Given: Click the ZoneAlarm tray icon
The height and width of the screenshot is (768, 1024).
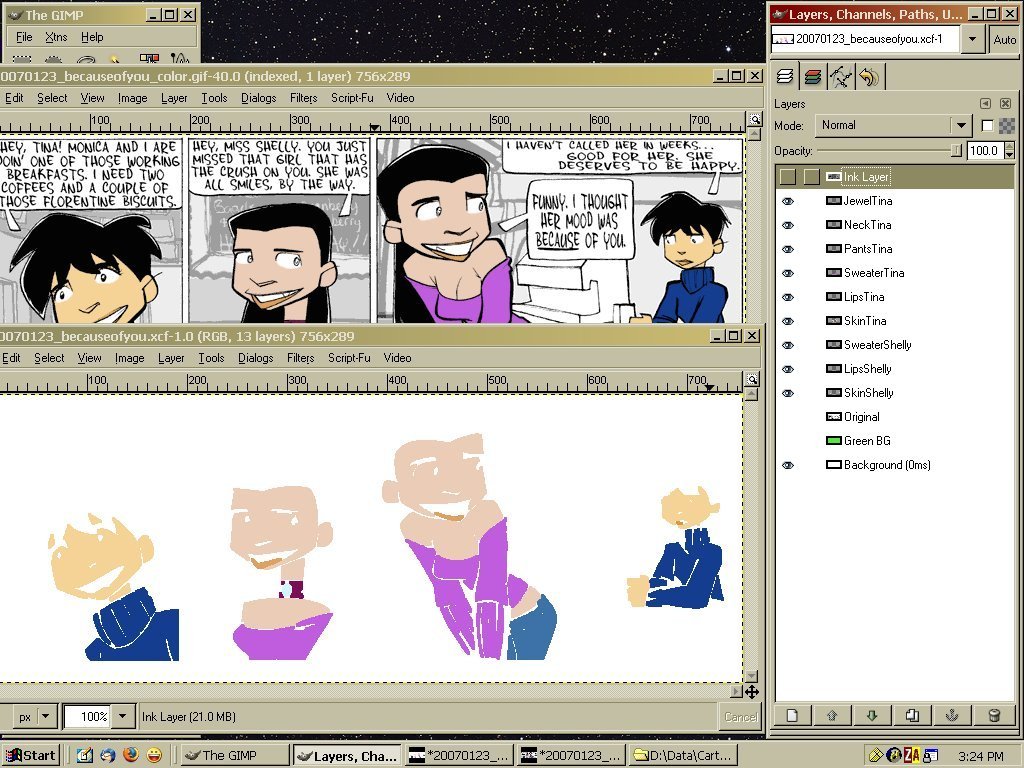Looking at the screenshot, I should click(x=912, y=756).
